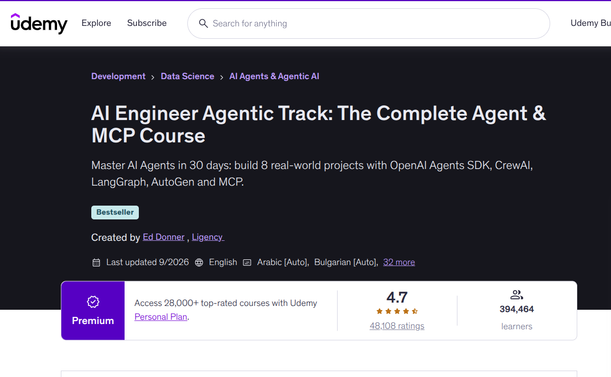Click the learners people icon
The height and width of the screenshot is (377, 611).
tap(516, 295)
